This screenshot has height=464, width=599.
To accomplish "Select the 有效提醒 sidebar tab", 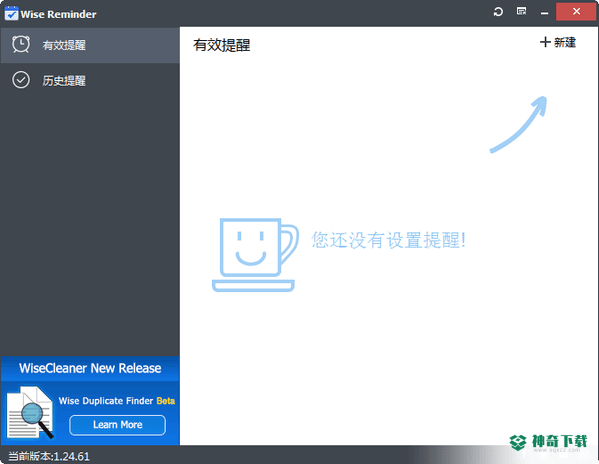I will click(90, 45).
